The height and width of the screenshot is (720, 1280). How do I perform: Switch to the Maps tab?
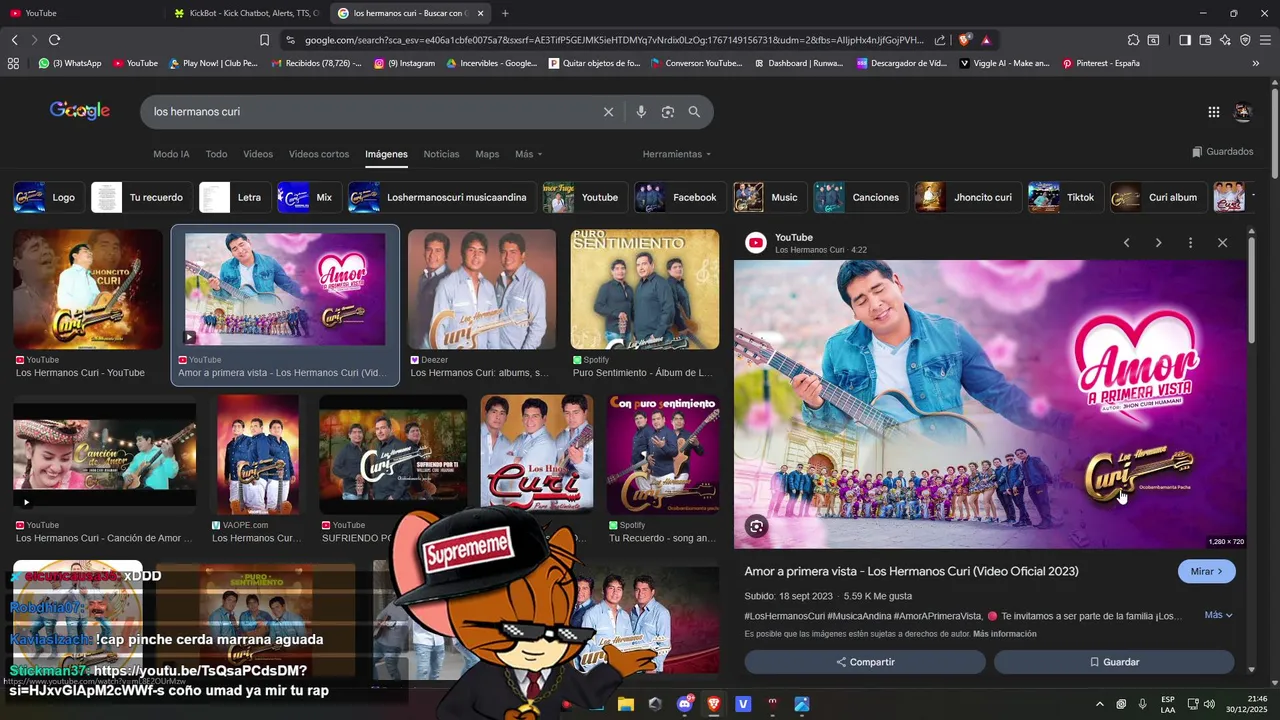click(487, 154)
